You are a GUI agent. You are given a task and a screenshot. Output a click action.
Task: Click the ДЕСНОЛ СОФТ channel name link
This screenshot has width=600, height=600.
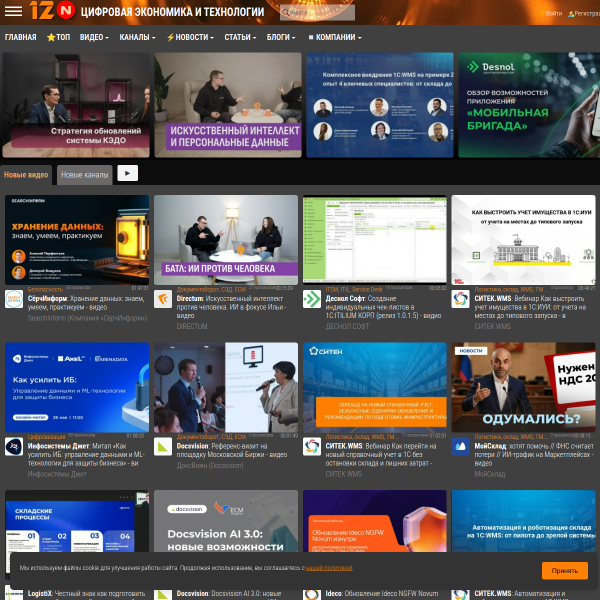(x=347, y=326)
